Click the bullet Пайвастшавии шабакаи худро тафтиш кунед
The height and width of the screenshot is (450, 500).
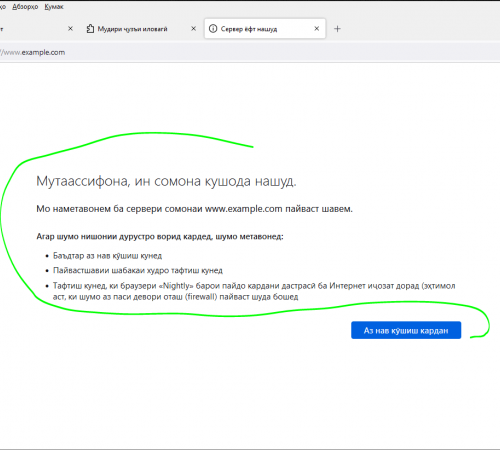pos(138,270)
